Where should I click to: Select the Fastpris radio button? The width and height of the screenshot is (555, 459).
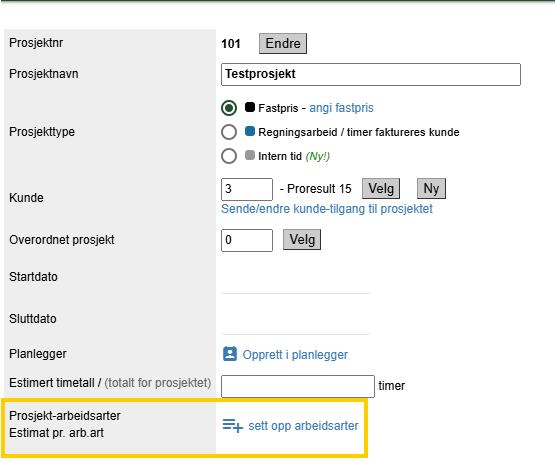(x=229, y=108)
